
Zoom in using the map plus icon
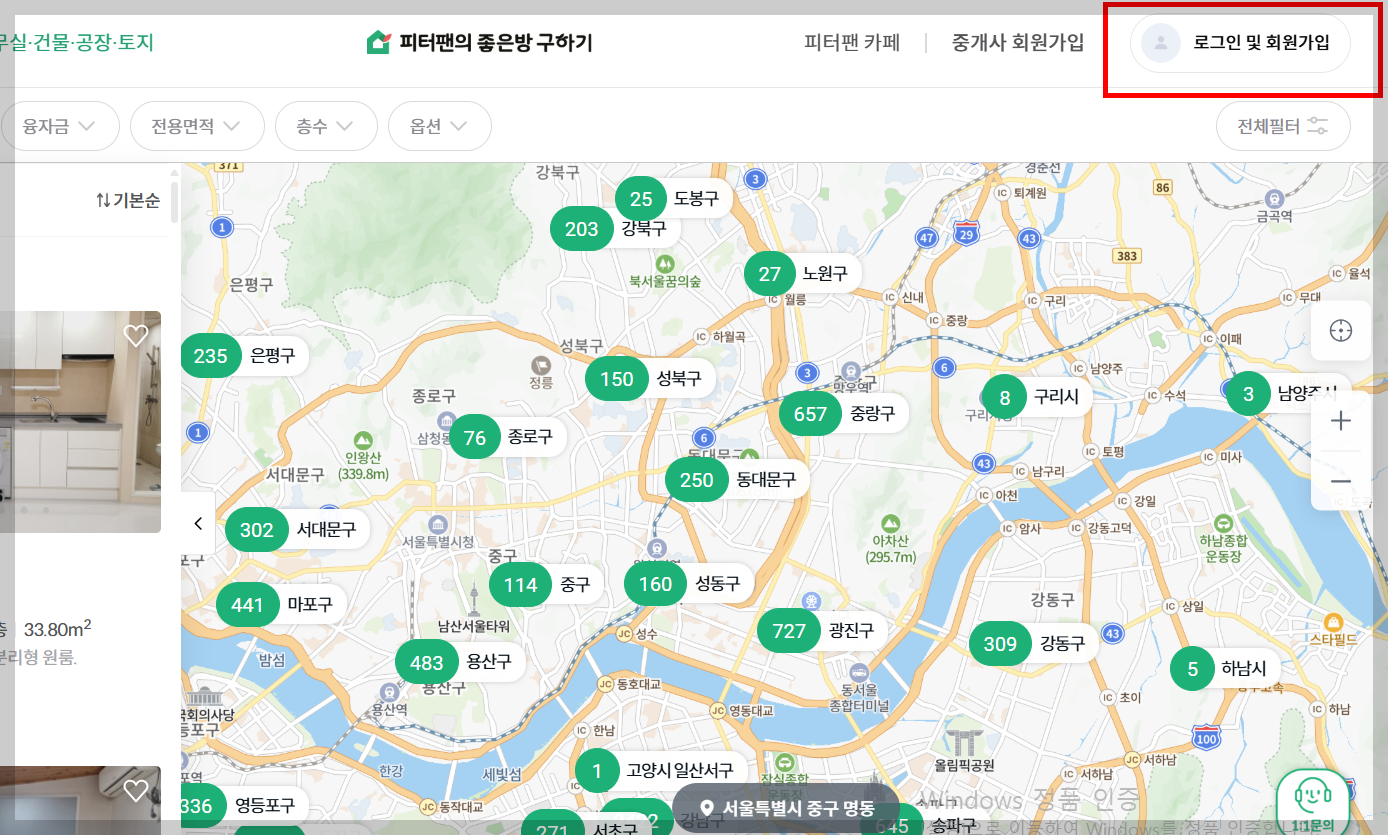1341,420
